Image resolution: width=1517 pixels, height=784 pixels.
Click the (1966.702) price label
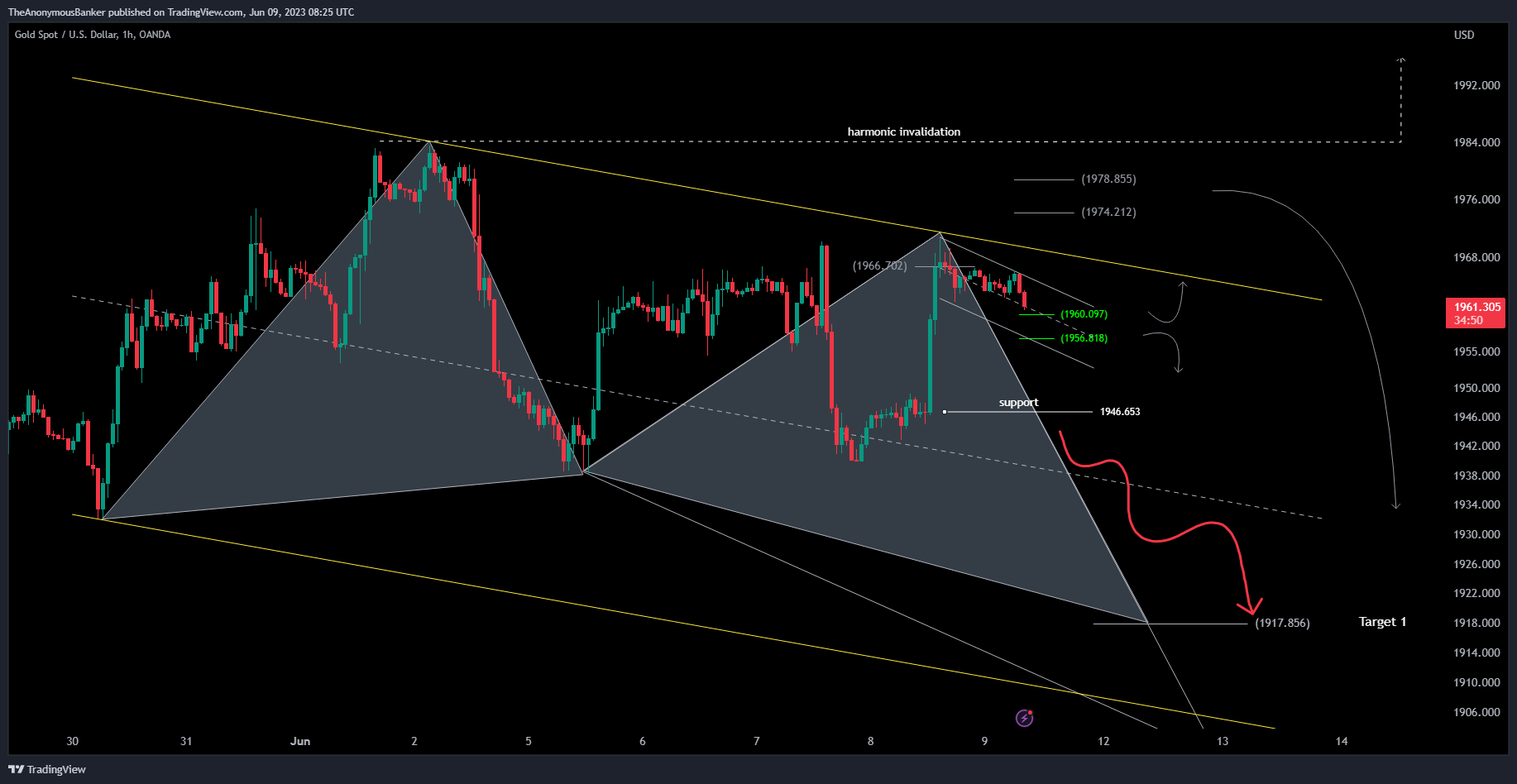point(880,265)
